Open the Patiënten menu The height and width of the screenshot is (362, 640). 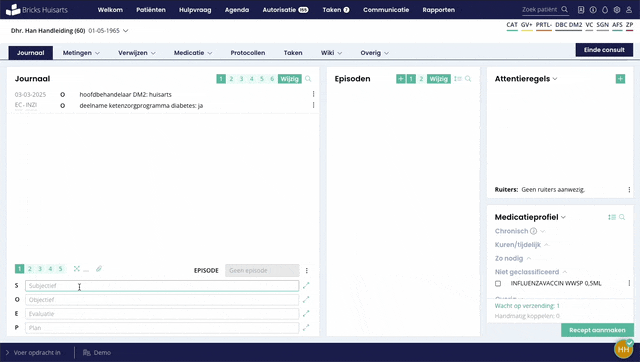(151, 10)
